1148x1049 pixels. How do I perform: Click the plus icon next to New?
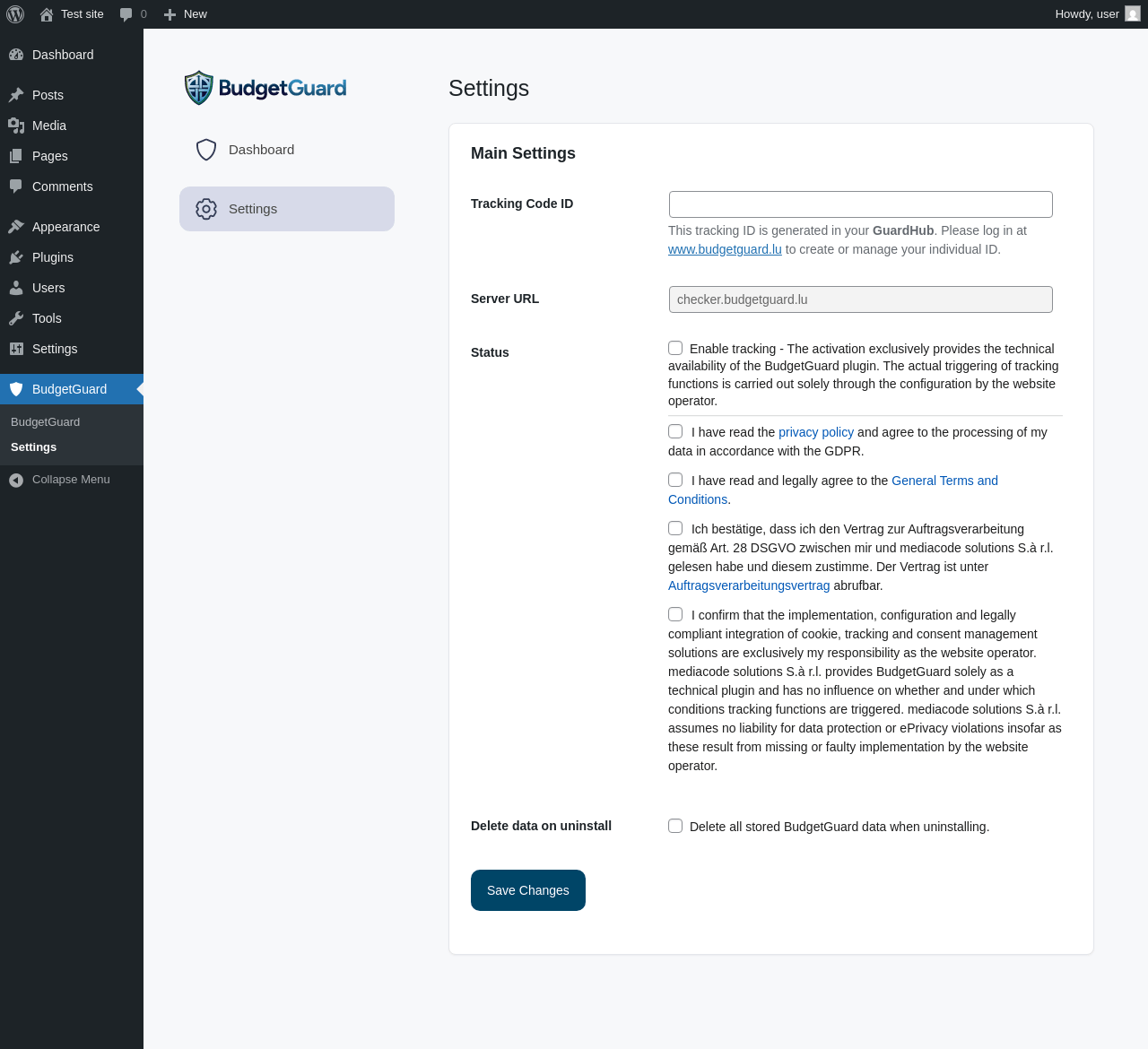[x=170, y=14]
